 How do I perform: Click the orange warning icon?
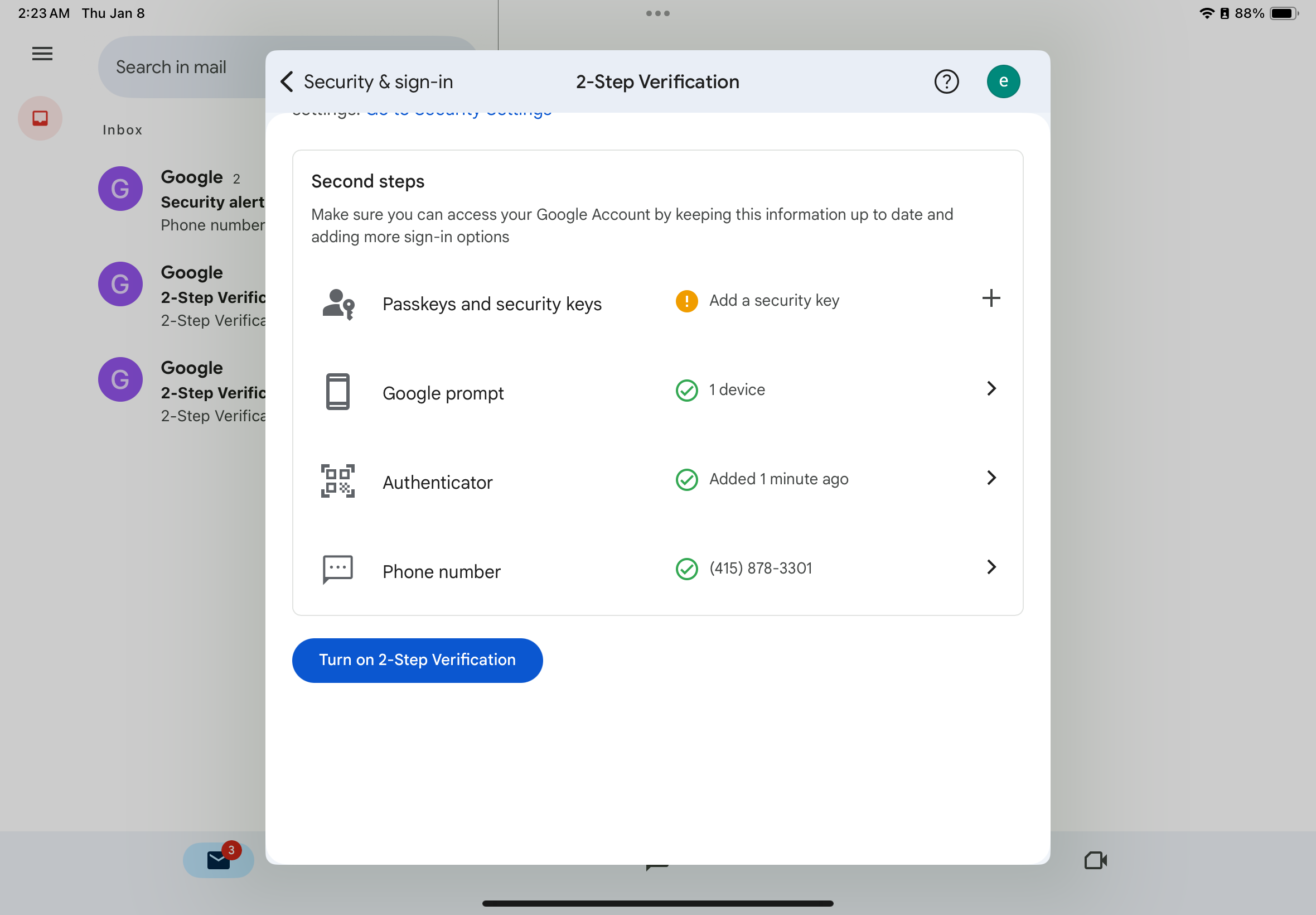686,301
